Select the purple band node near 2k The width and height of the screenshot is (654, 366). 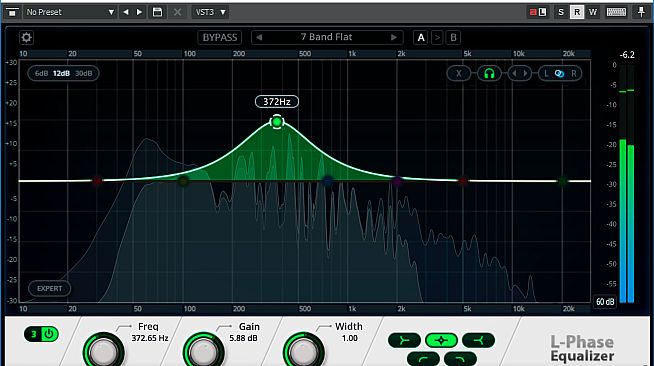click(397, 181)
